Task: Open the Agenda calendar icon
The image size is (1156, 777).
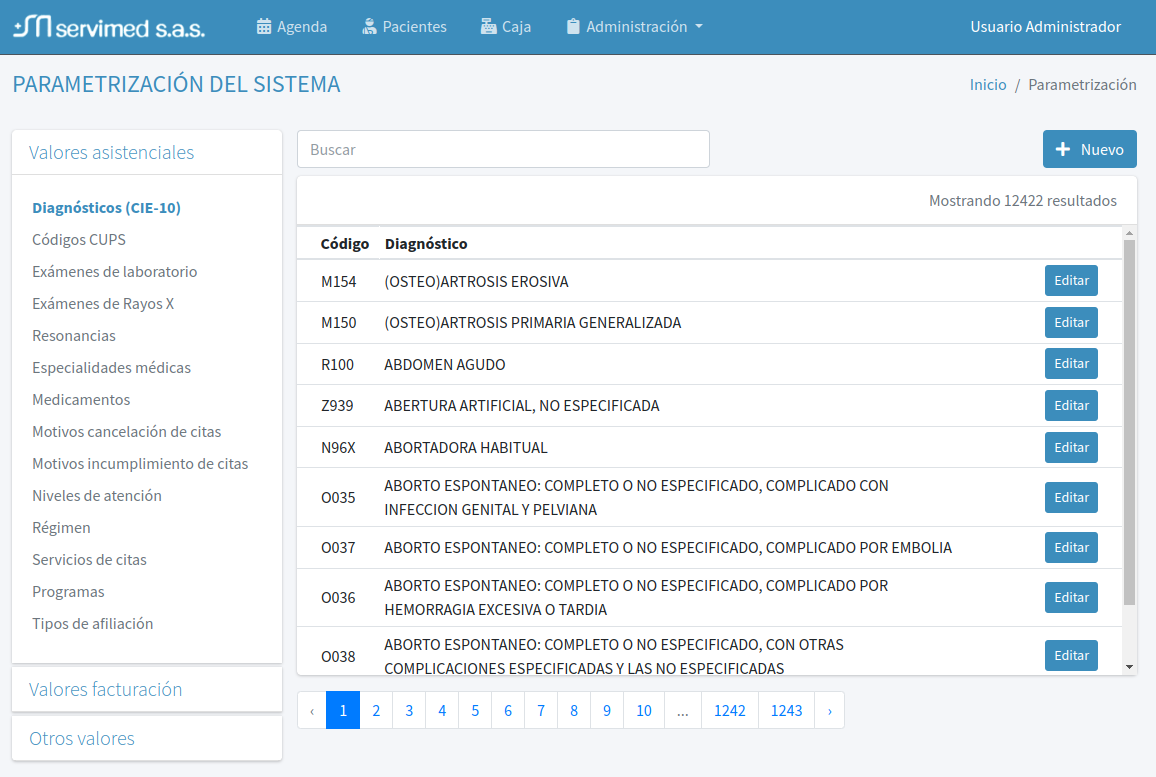Action: coord(264,27)
